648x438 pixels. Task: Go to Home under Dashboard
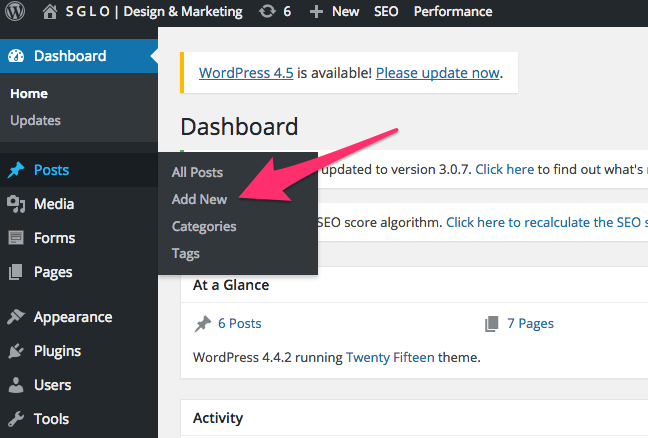tap(29, 93)
